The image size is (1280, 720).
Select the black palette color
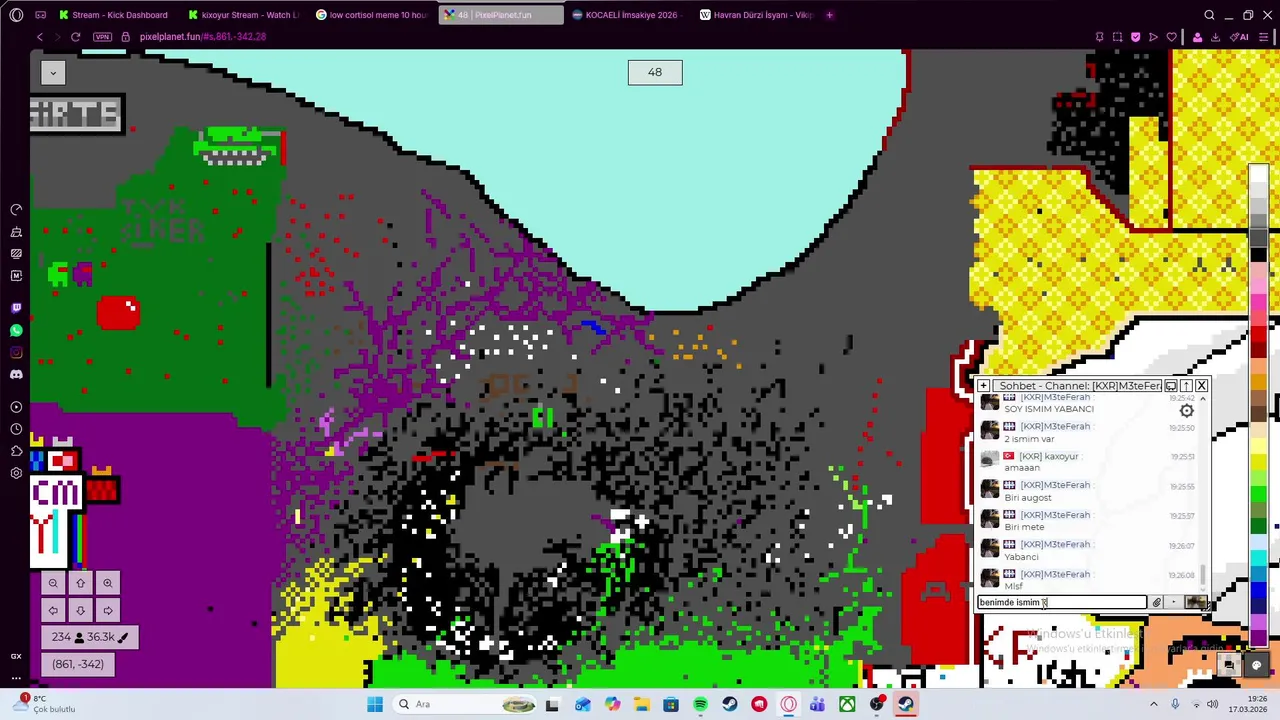pos(1258,254)
